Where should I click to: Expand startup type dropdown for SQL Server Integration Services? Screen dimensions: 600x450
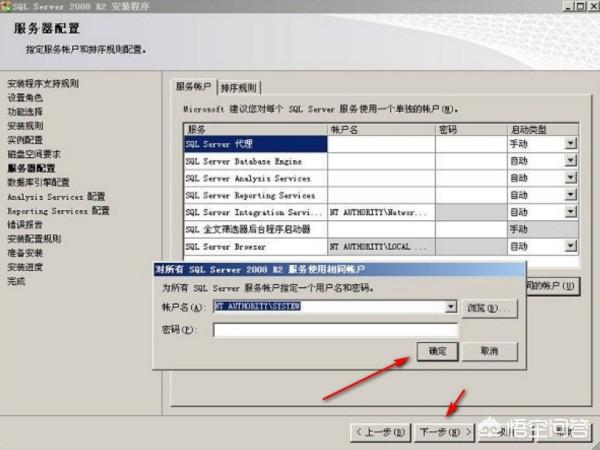(x=570, y=212)
